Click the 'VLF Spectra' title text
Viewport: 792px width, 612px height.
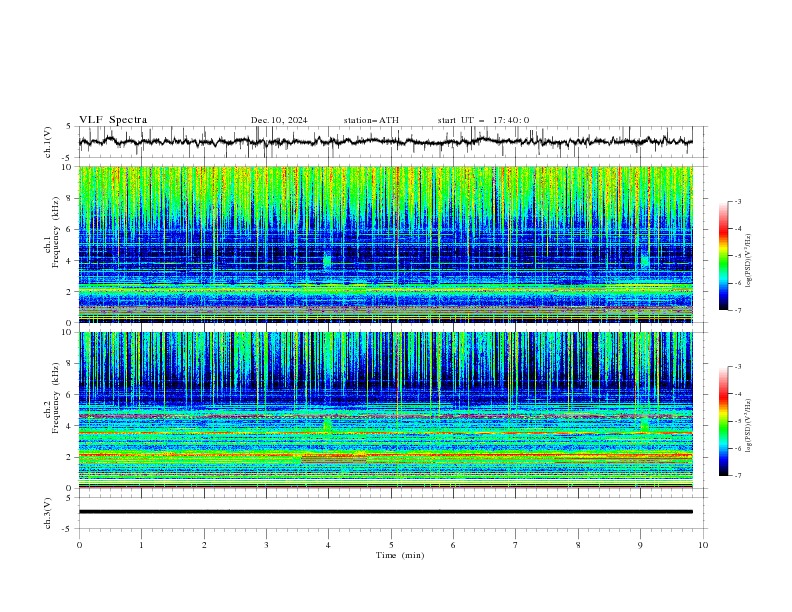[113, 120]
